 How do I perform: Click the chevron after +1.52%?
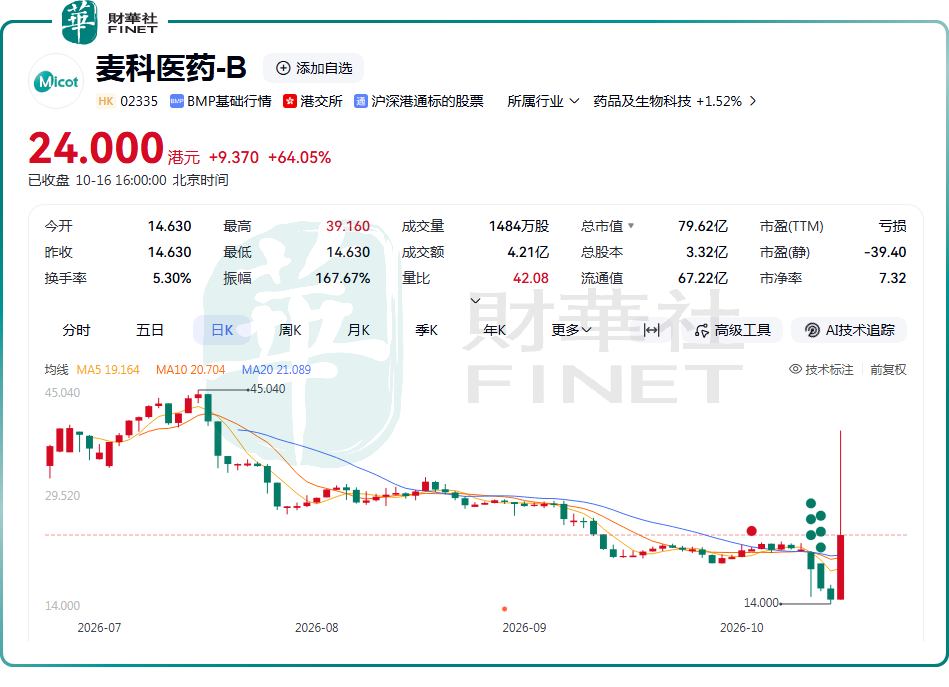[753, 101]
